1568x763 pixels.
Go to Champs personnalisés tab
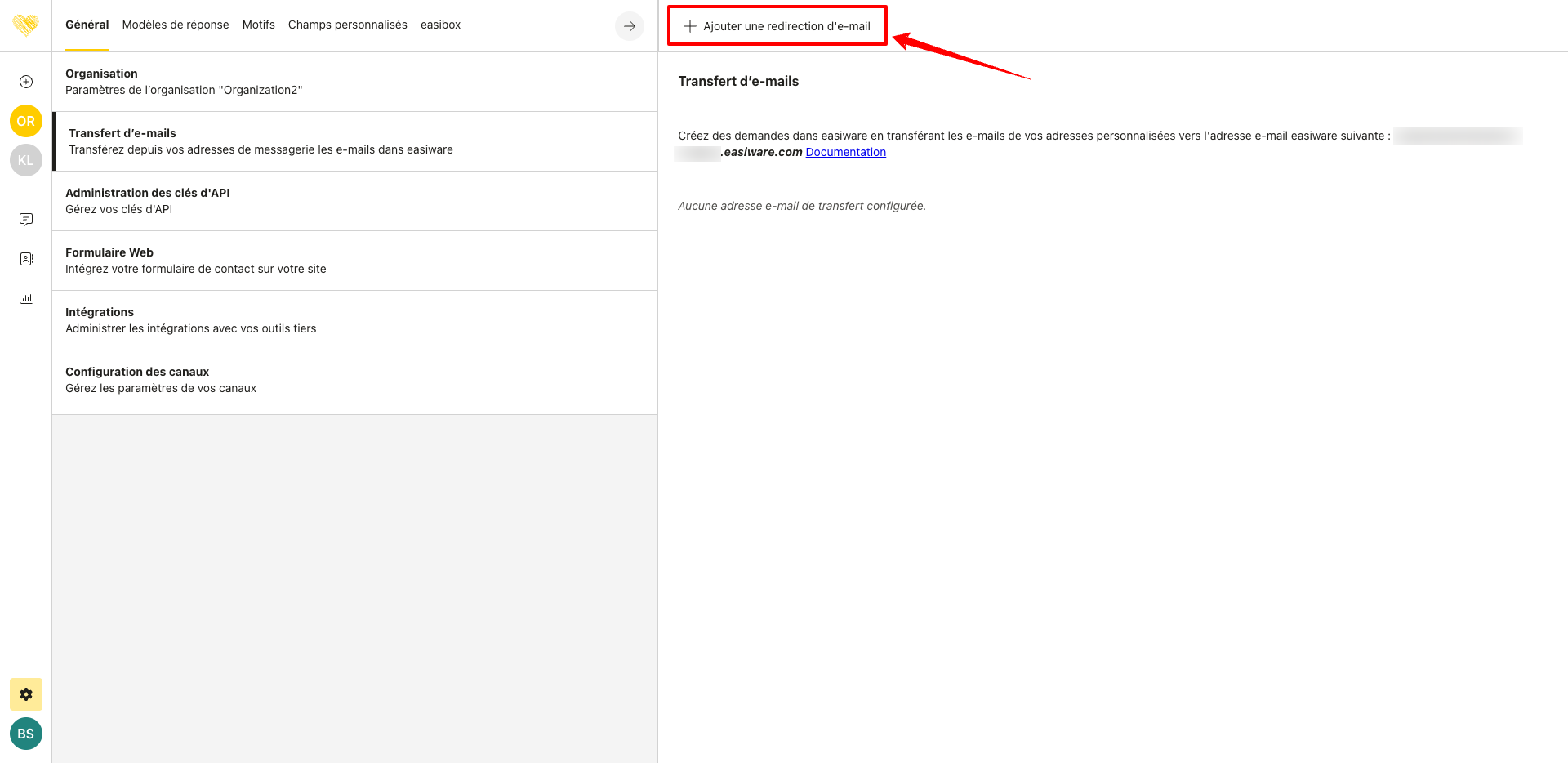(347, 25)
